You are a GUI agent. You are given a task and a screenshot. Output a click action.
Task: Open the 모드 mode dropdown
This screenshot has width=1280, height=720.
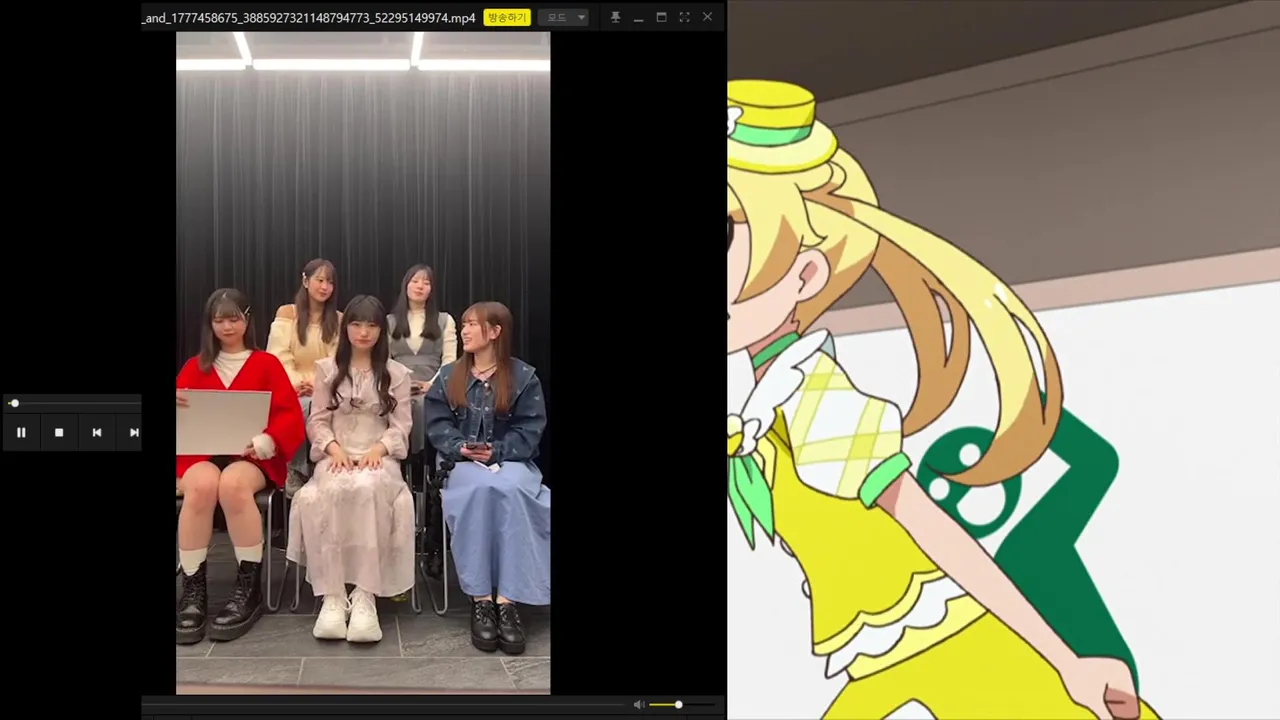[565, 17]
